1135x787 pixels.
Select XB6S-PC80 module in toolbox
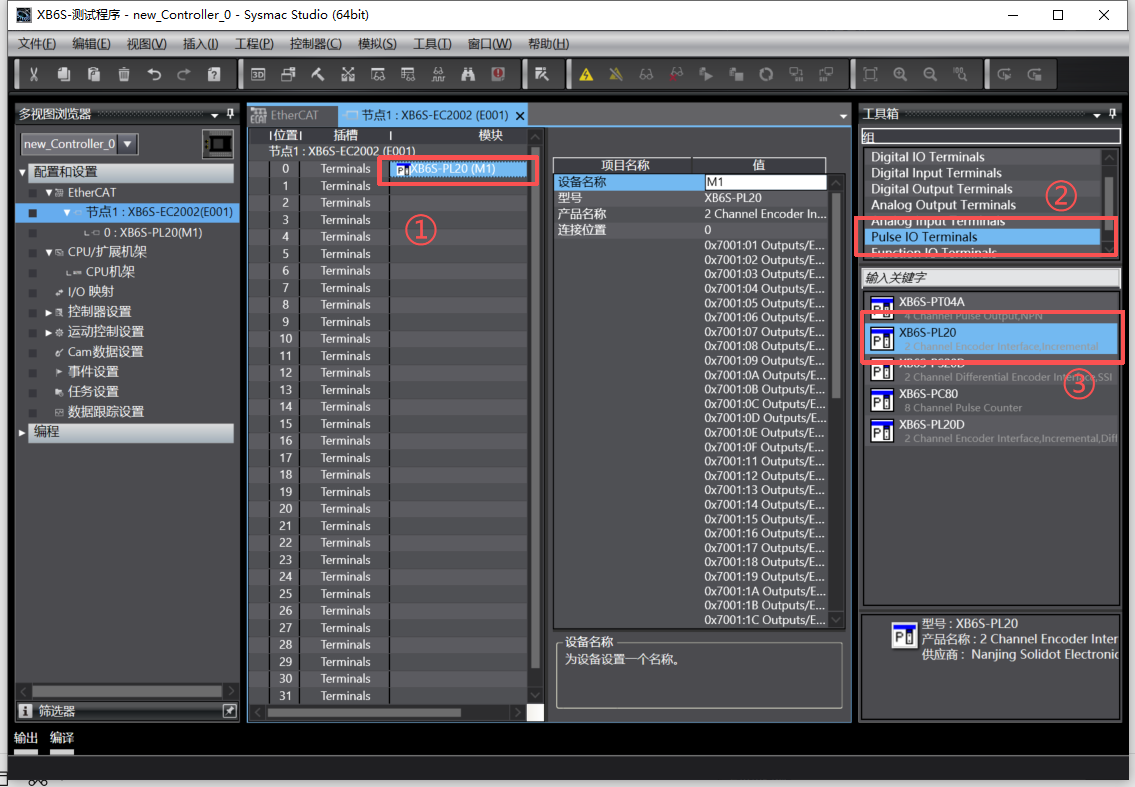pos(927,394)
